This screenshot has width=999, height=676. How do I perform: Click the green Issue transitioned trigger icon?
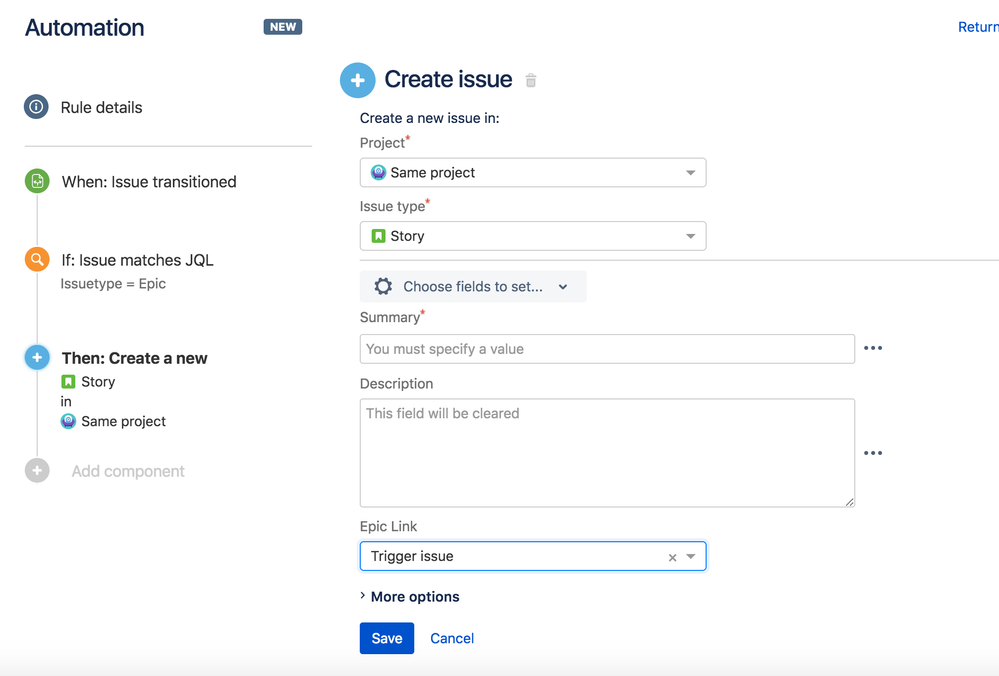click(37, 182)
